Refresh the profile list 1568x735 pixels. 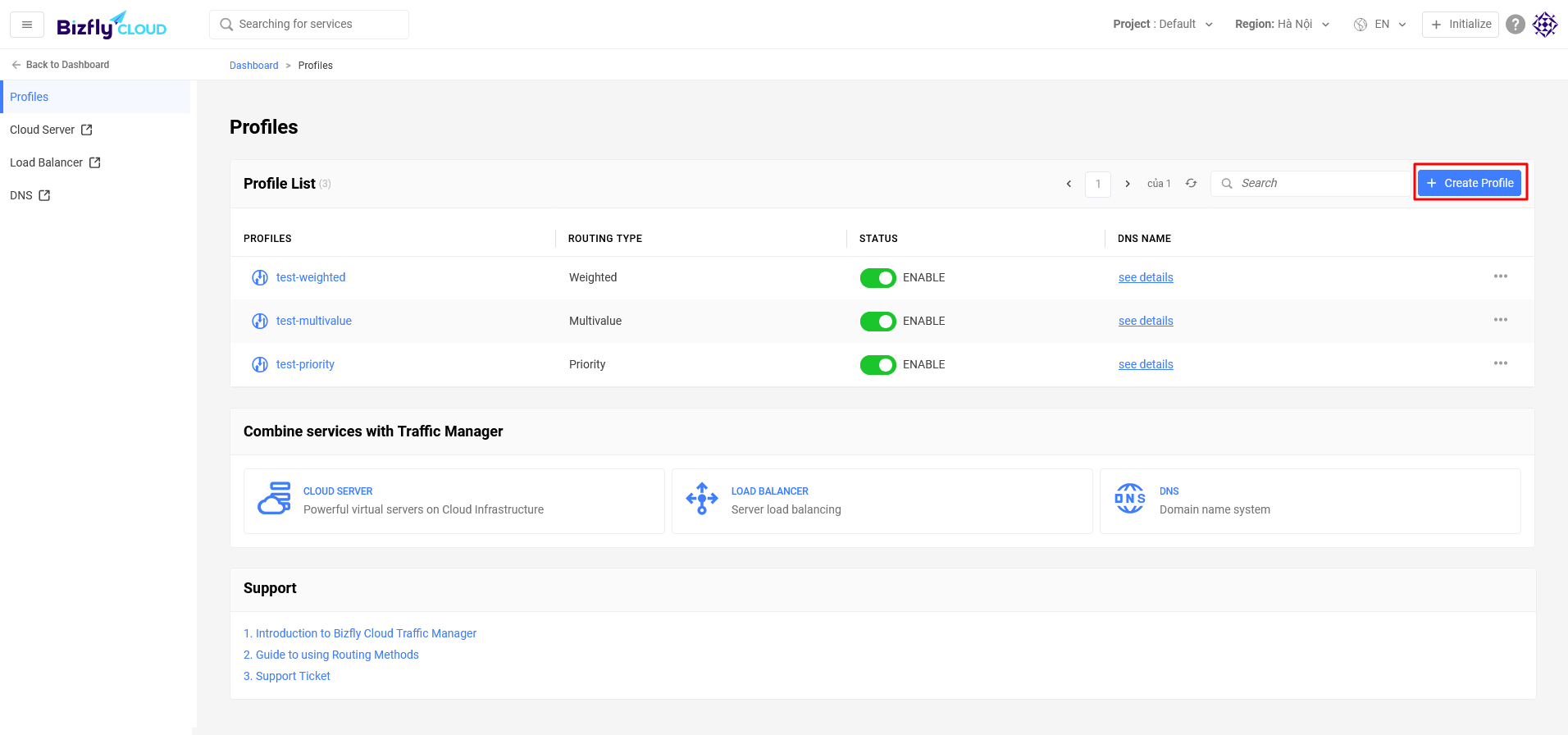click(1191, 184)
